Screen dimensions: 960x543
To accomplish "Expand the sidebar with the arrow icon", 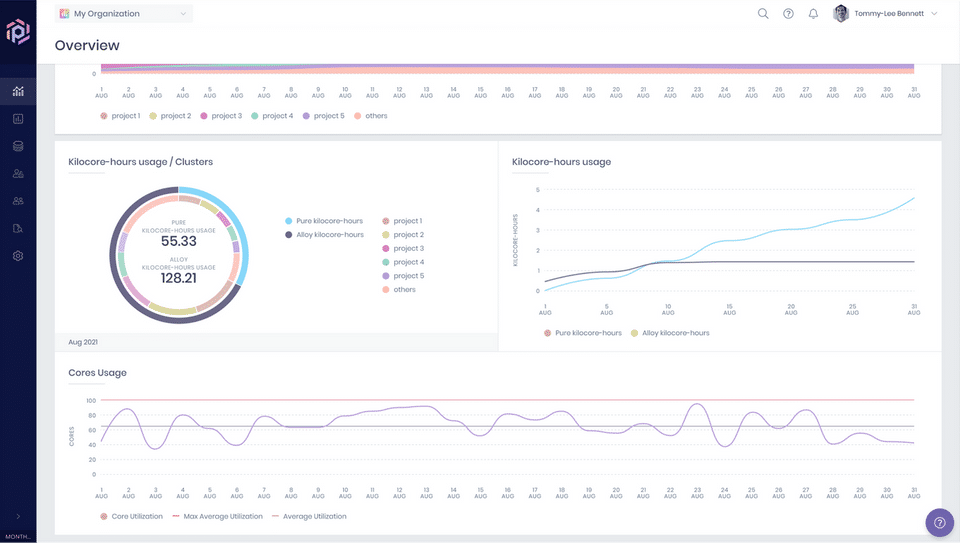I will 18,517.
